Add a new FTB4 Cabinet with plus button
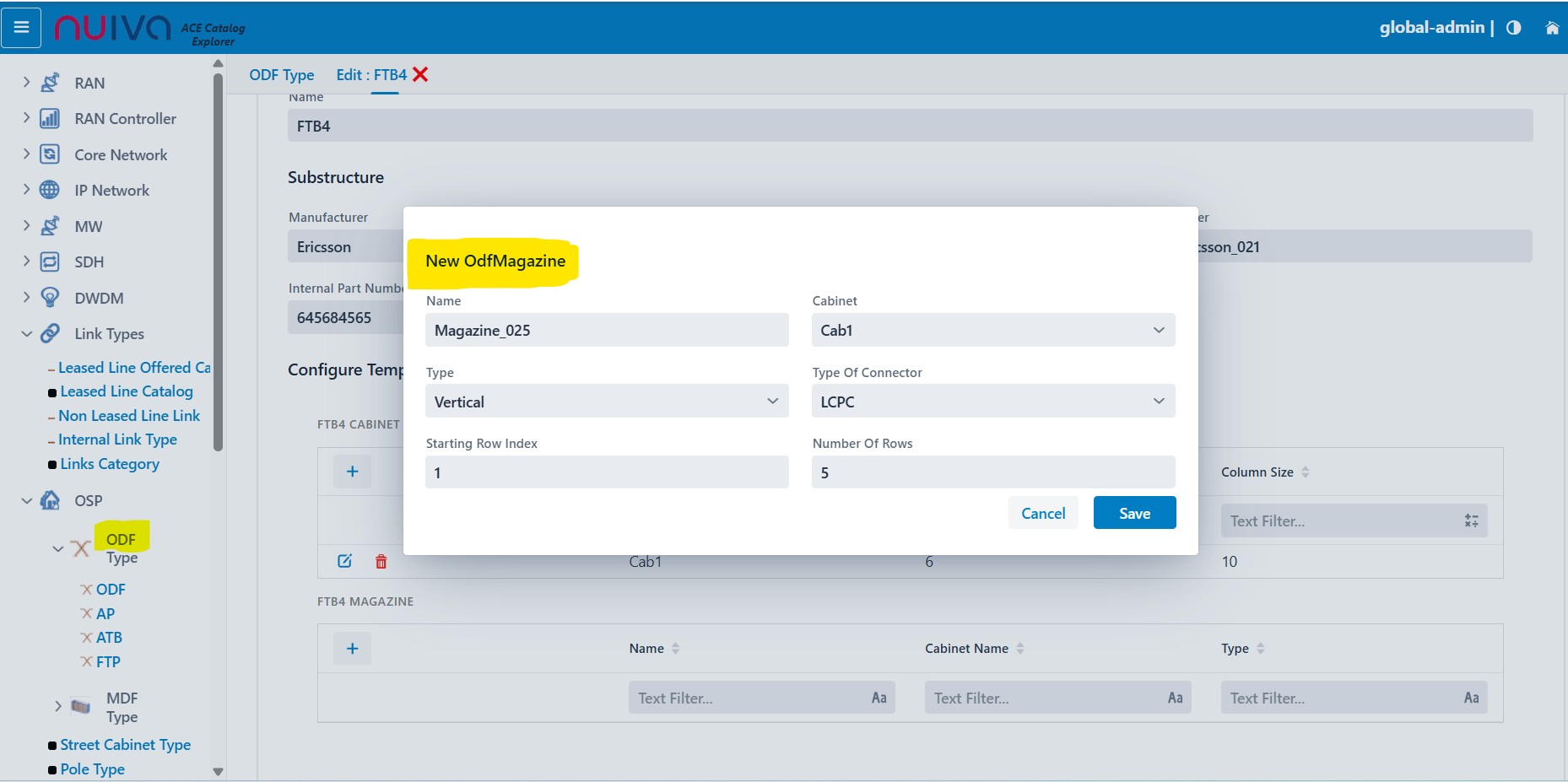Viewport: 1568px width, 782px height. 353,472
